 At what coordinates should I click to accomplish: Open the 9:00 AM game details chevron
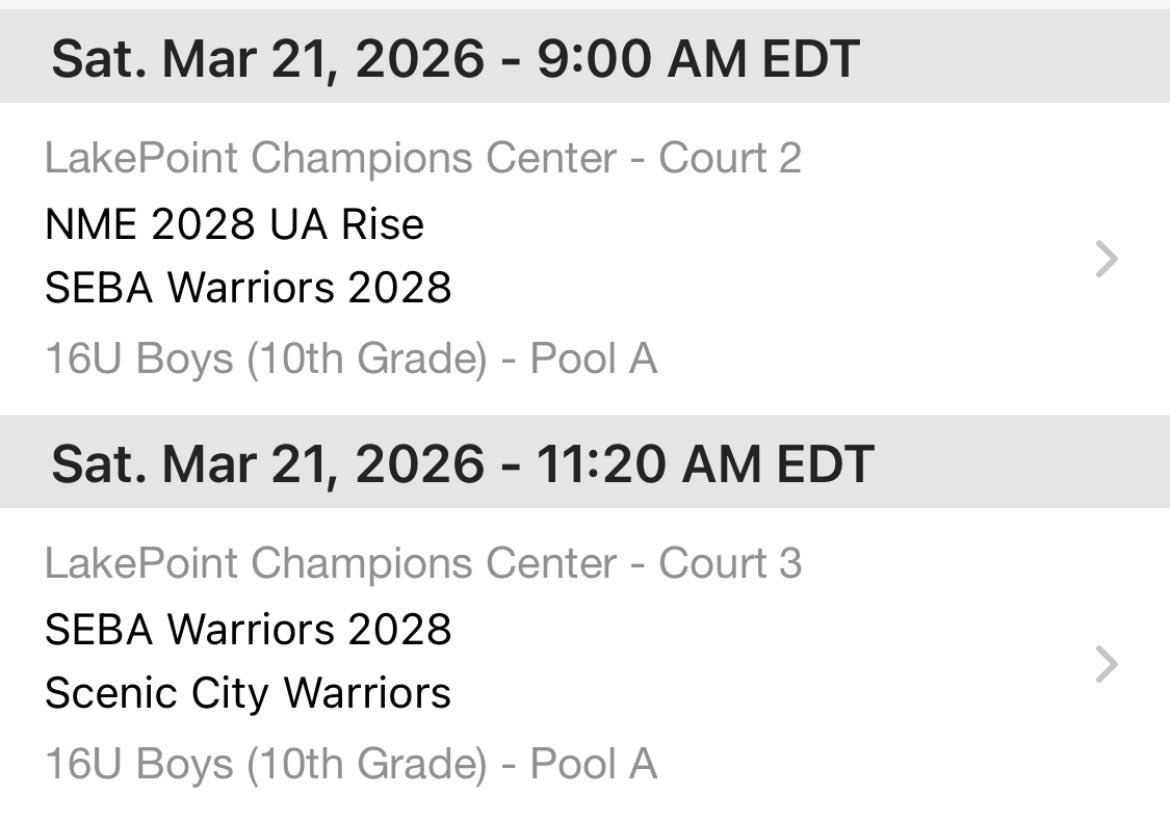1107,259
